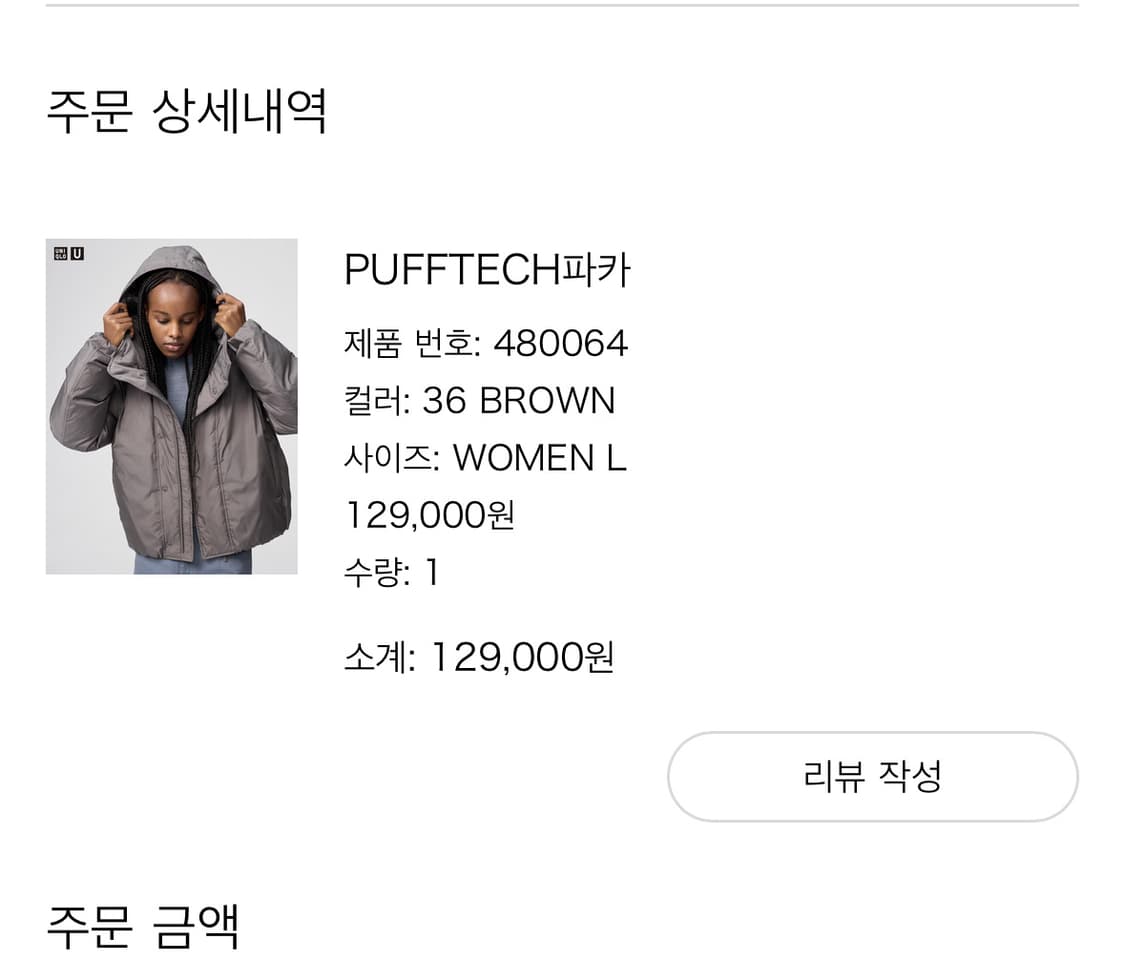This screenshot has height=962, width=1125.
Task: Click the WOMEN L size value
Action: click(541, 458)
